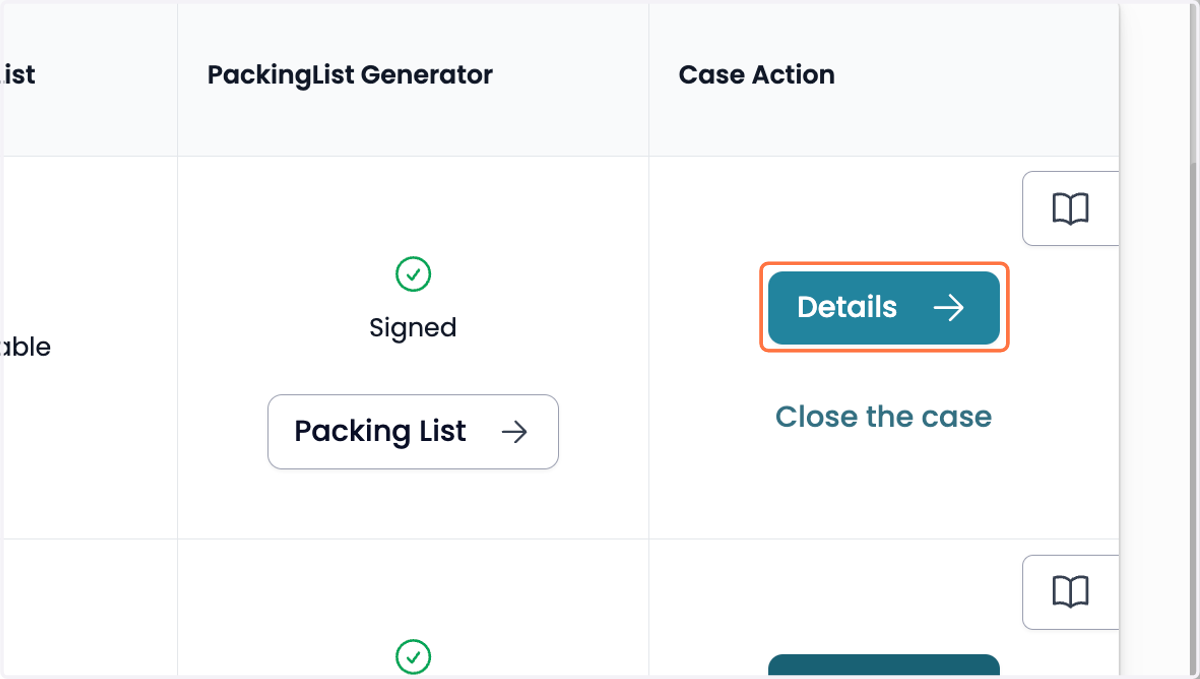Click the Signed status label
This screenshot has height=679, width=1200.
(x=413, y=328)
